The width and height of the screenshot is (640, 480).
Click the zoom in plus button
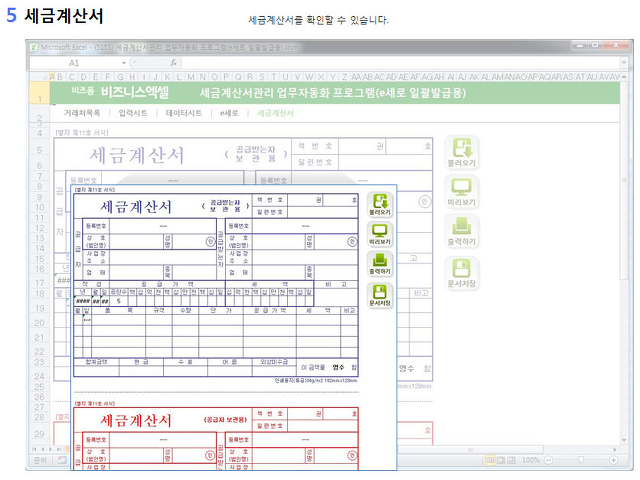point(613,460)
